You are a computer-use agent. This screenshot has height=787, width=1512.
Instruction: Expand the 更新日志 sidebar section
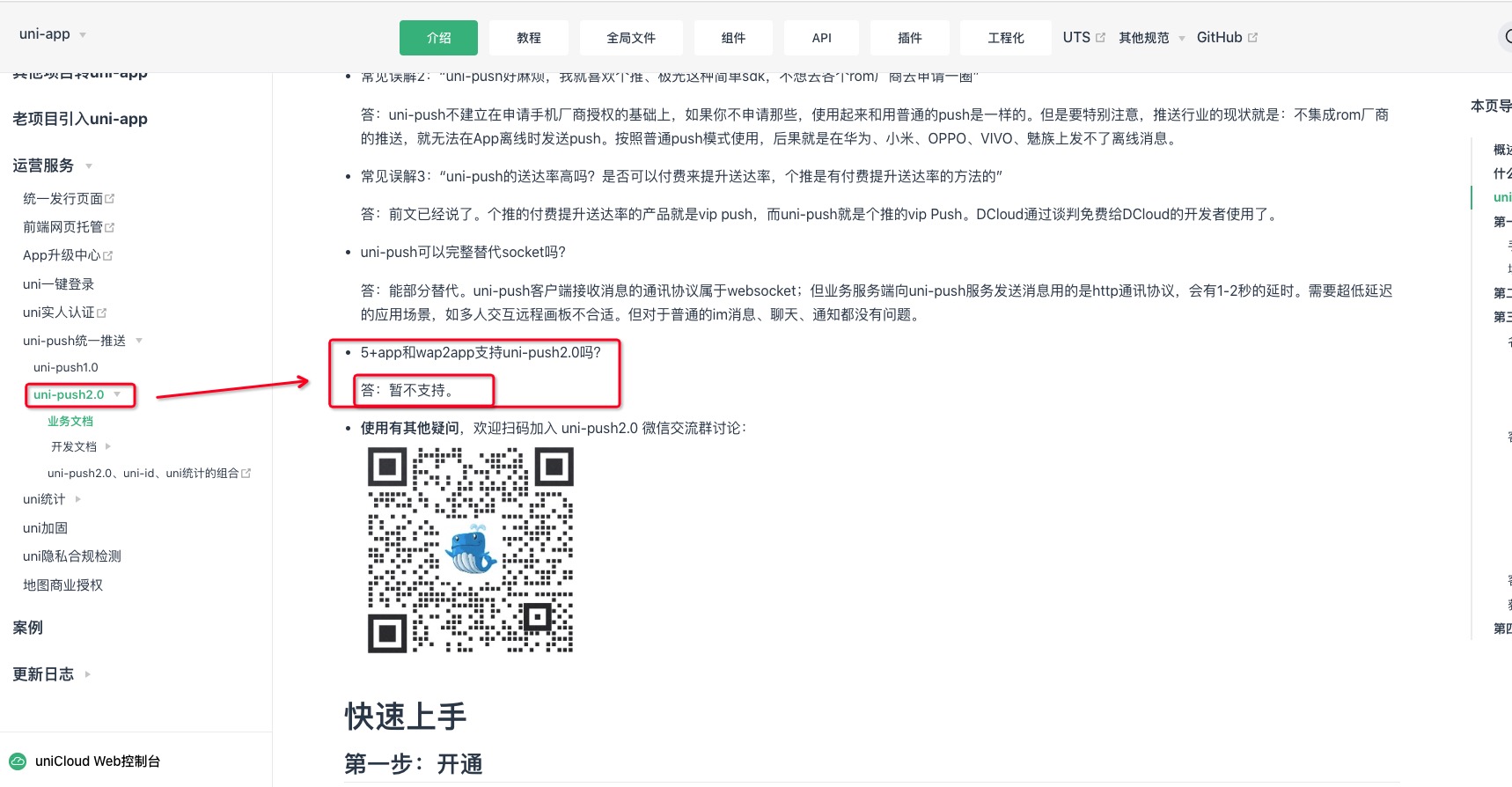point(52,674)
